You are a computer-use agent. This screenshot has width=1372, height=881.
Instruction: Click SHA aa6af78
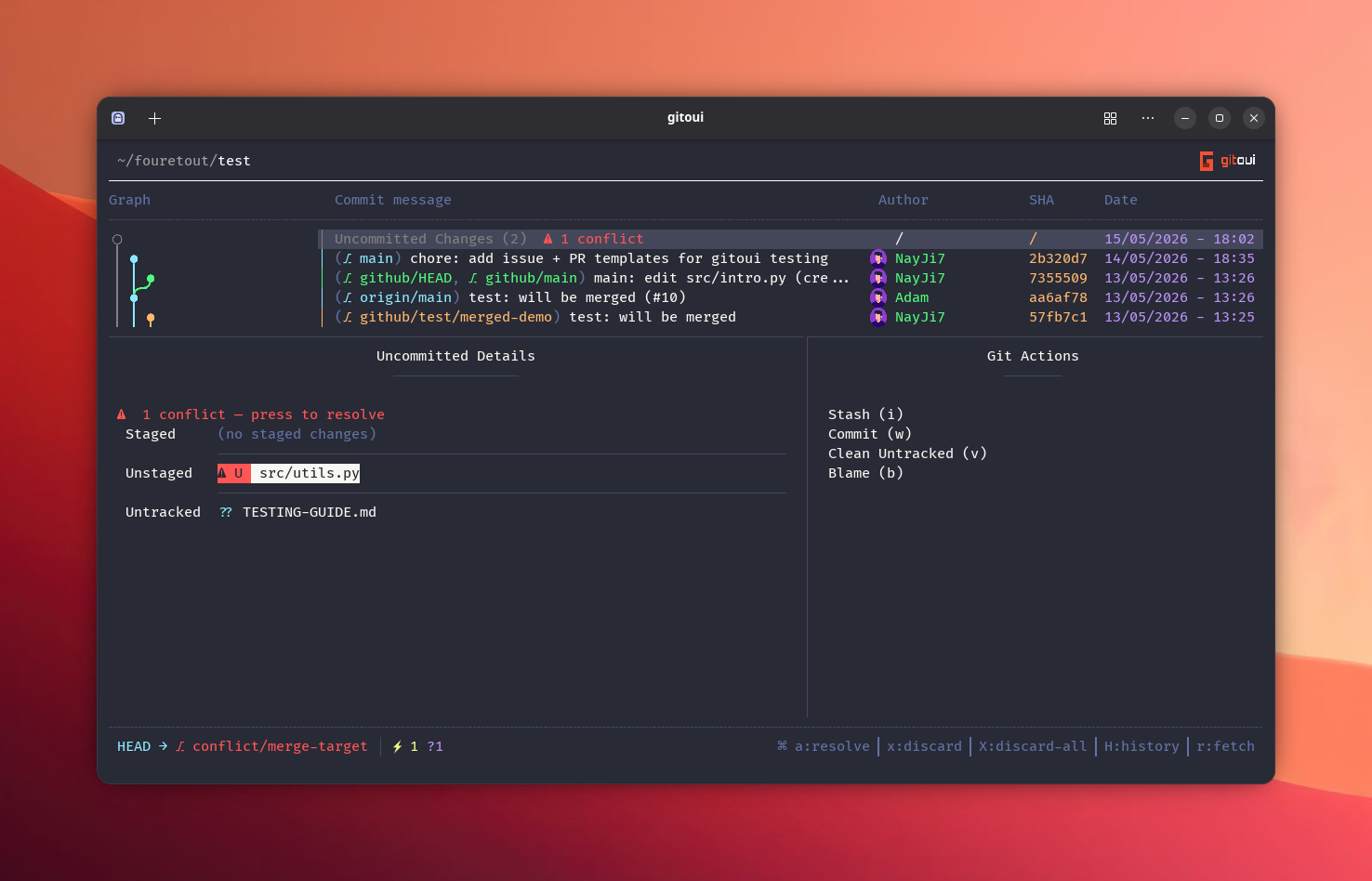point(1058,297)
